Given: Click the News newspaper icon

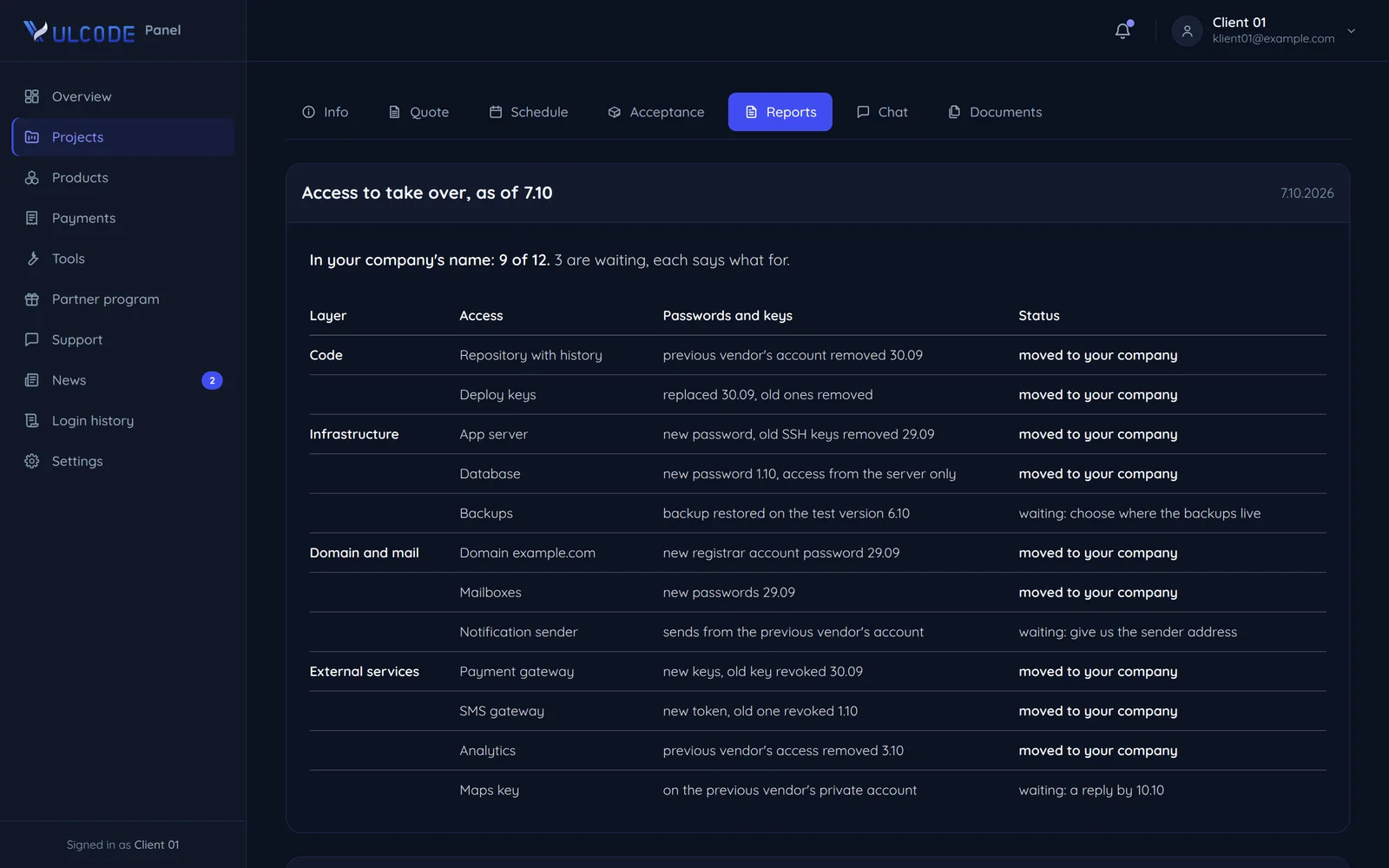Looking at the screenshot, I should tap(32, 380).
